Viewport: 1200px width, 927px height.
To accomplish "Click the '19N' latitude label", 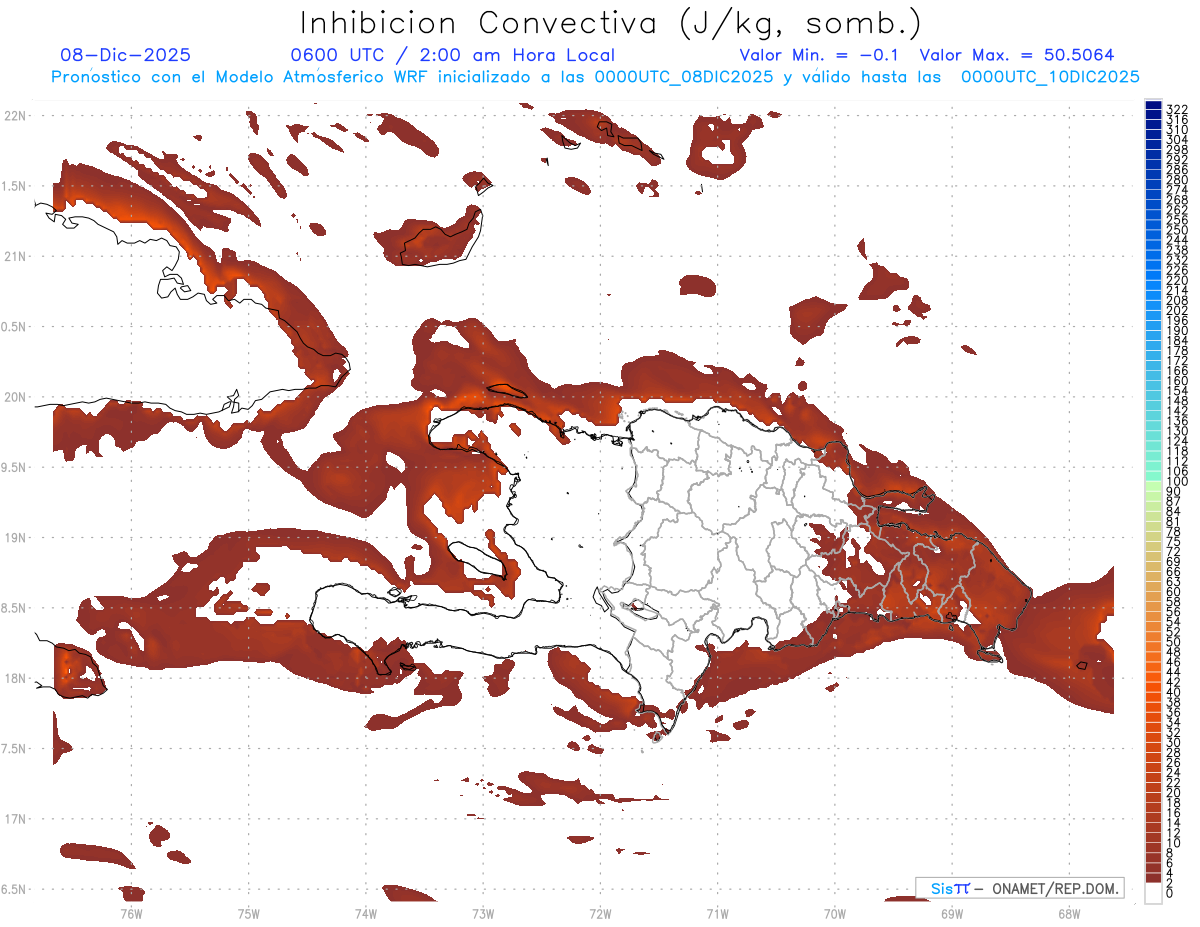I will pos(14,537).
